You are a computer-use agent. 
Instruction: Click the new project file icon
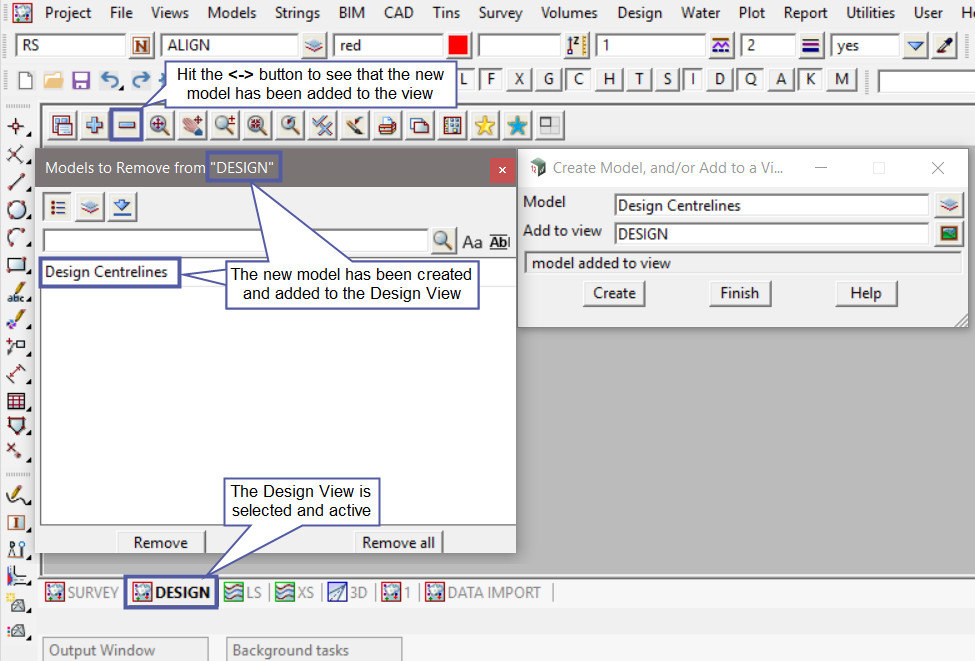pyautogui.click(x=25, y=80)
